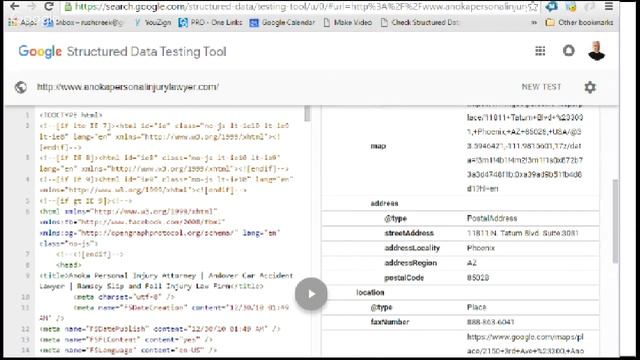Reload the page with the refresh icon

click(49, 6)
